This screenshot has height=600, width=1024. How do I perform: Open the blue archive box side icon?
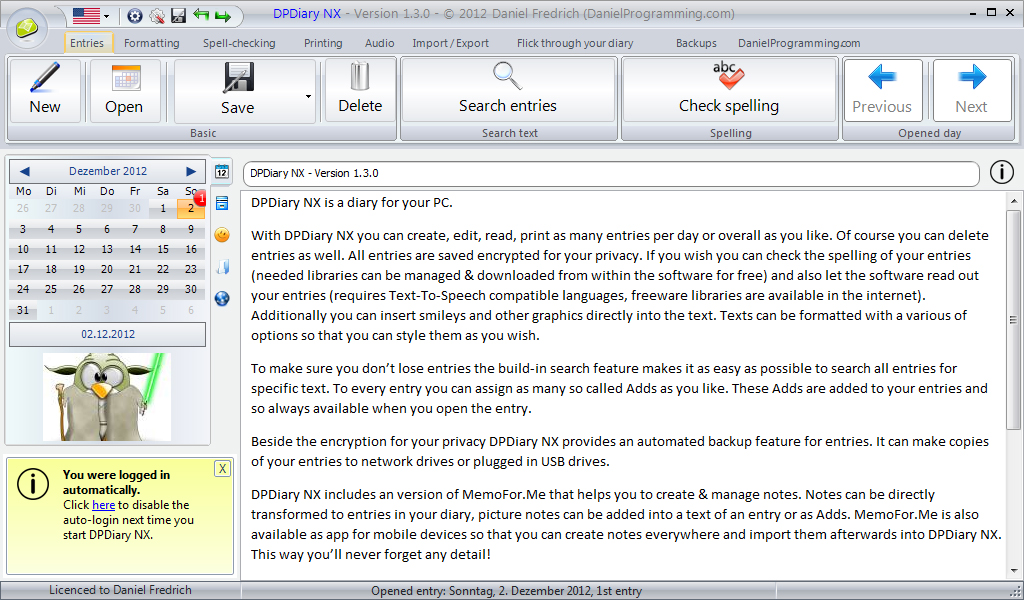coord(222,203)
